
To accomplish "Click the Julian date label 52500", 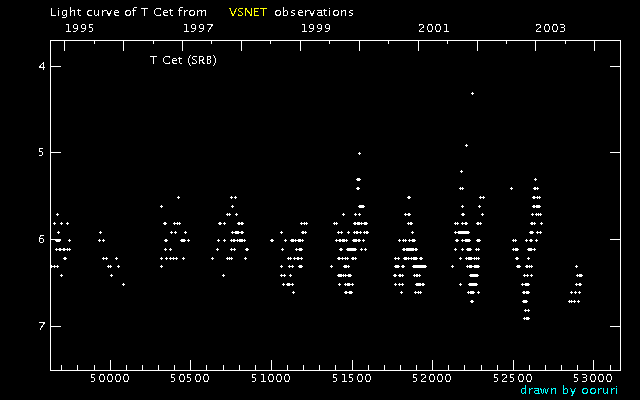I will [513, 378].
